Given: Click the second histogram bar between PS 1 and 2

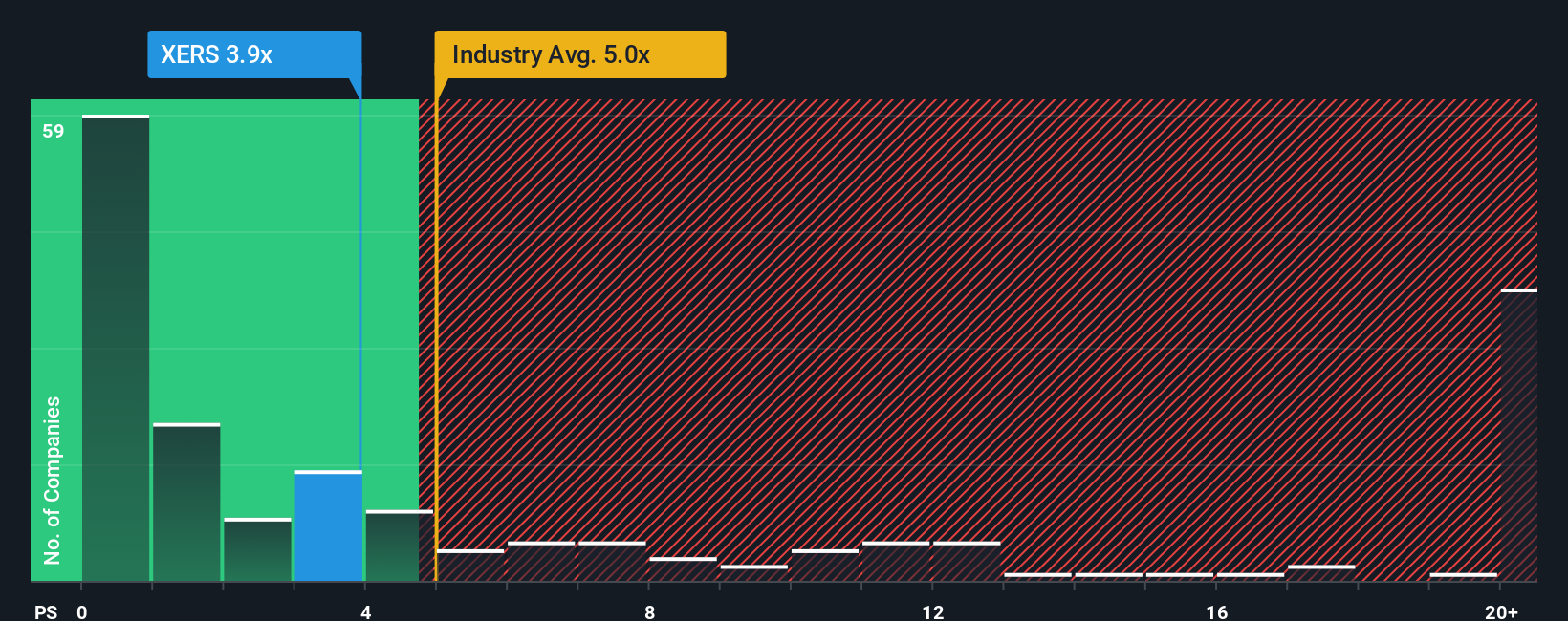Looking at the screenshot, I should point(186,503).
